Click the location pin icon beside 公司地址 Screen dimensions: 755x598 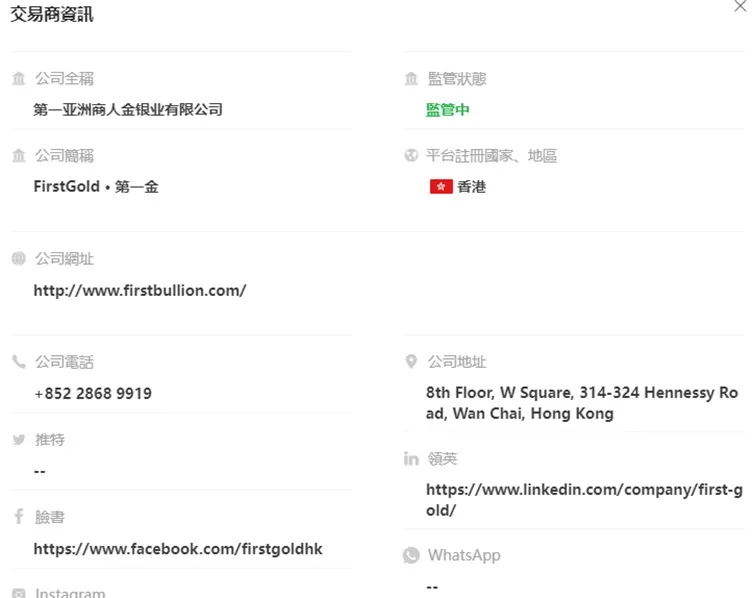click(x=411, y=362)
